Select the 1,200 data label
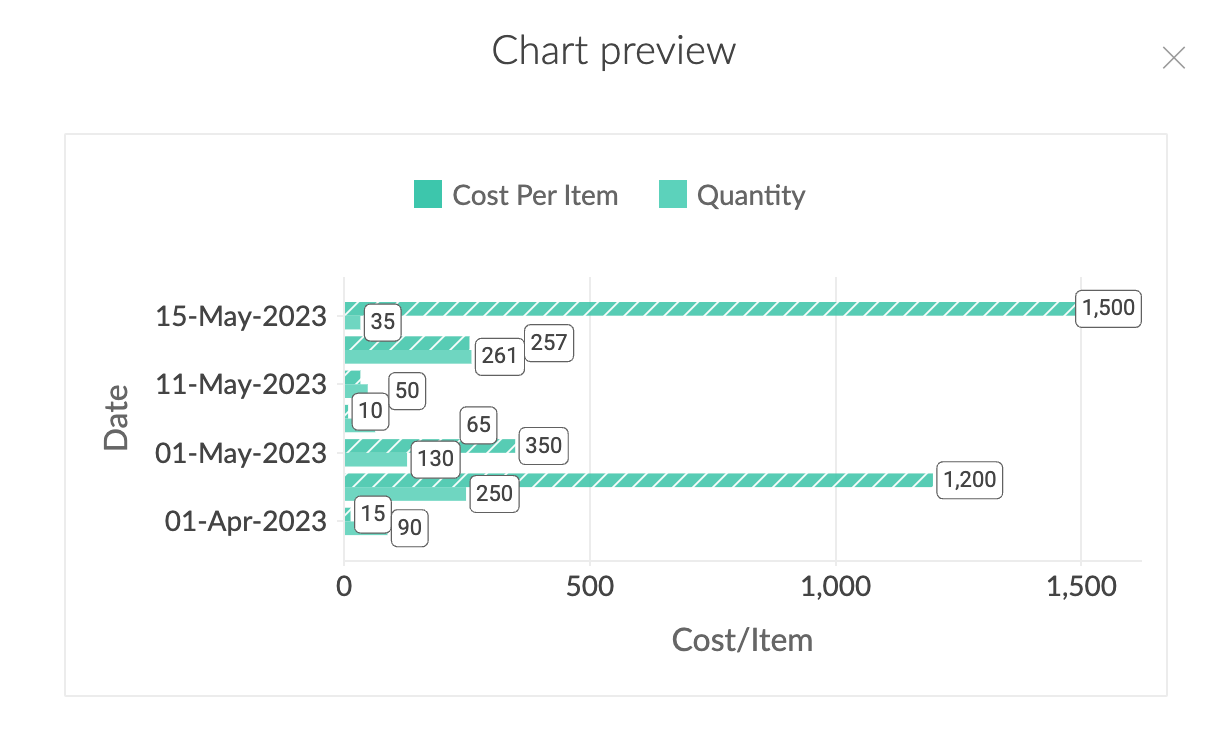1228x746 pixels. coord(969,480)
